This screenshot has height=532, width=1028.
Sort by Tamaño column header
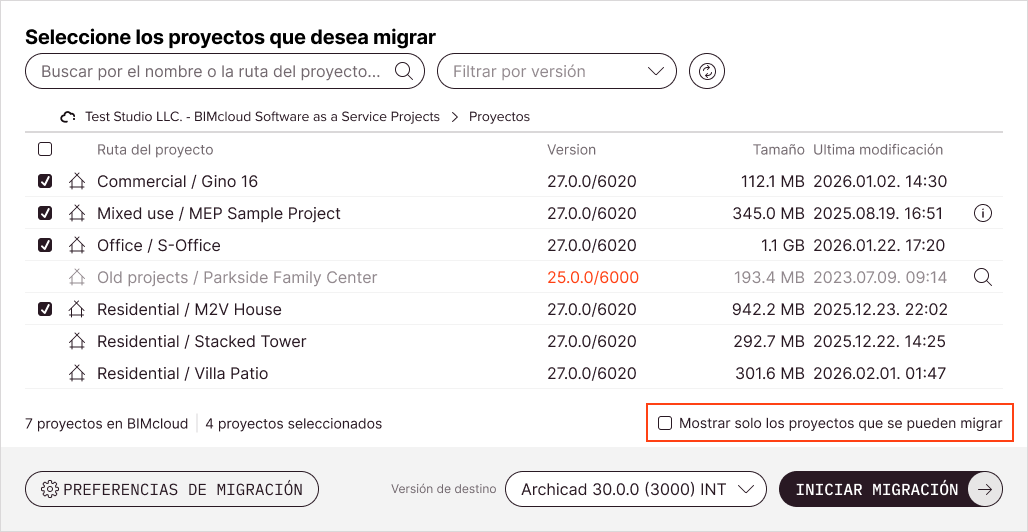[778, 150]
